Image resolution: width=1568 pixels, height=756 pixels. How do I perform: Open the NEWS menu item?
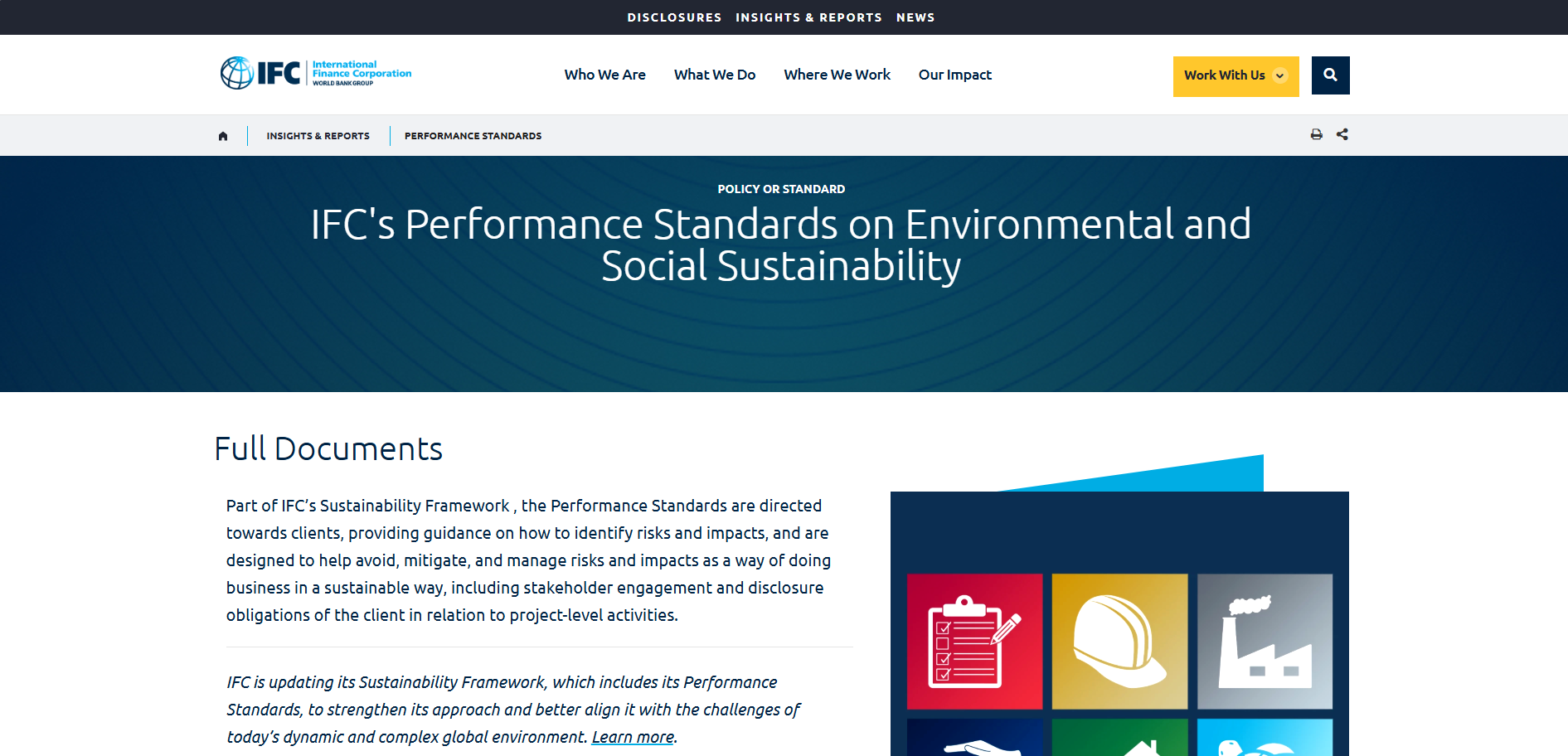915,17
